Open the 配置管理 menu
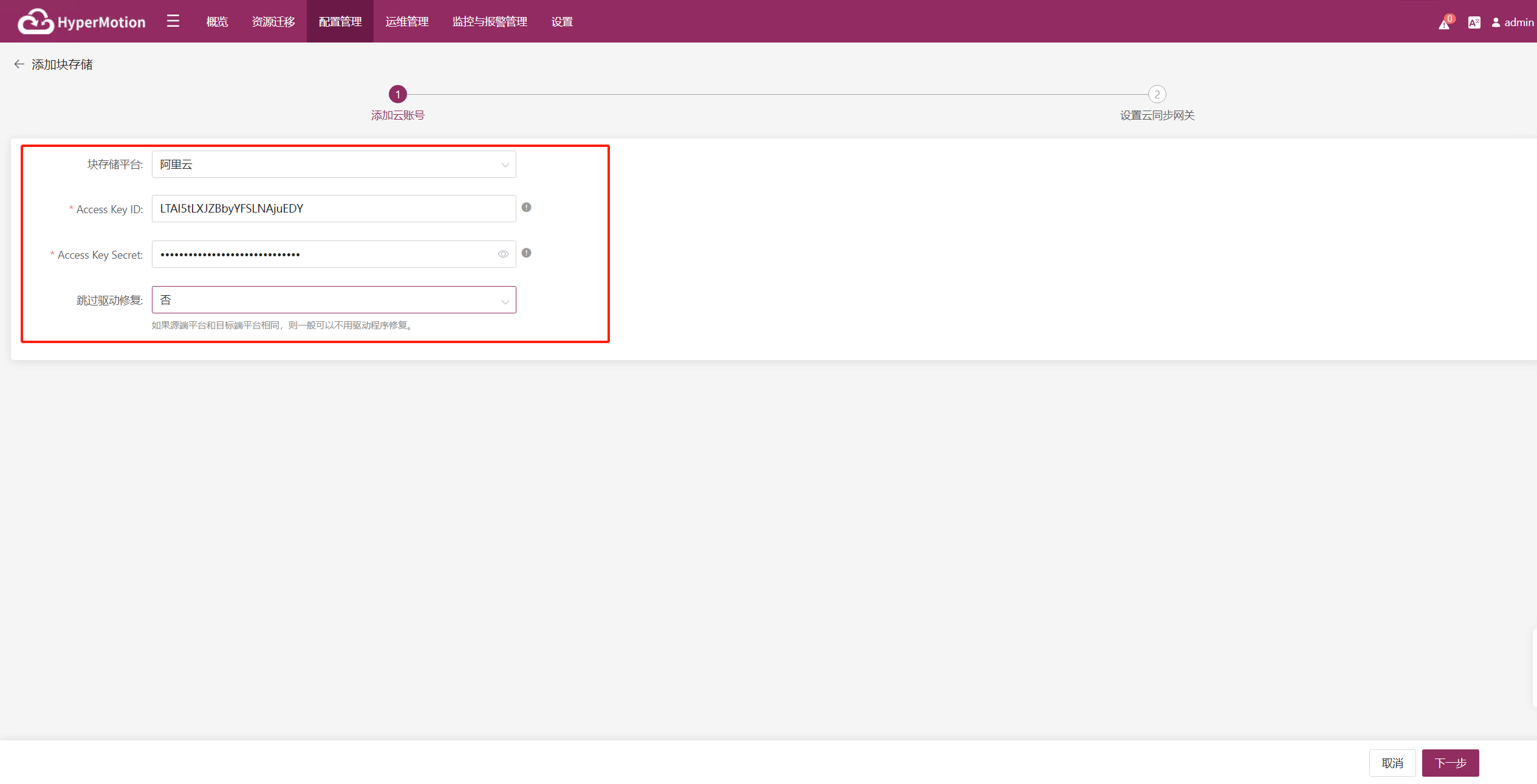The width and height of the screenshot is (1537, 784). (x=340, y=22)
